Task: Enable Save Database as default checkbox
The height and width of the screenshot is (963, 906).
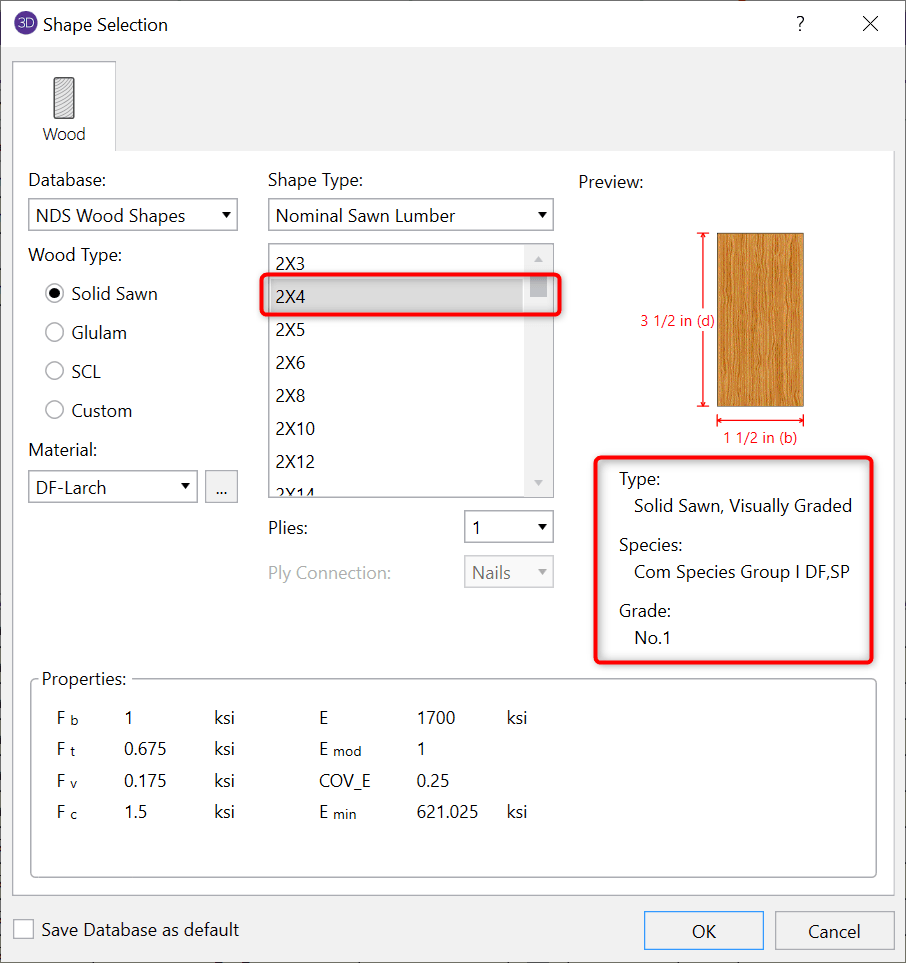Action: point(23,930)
